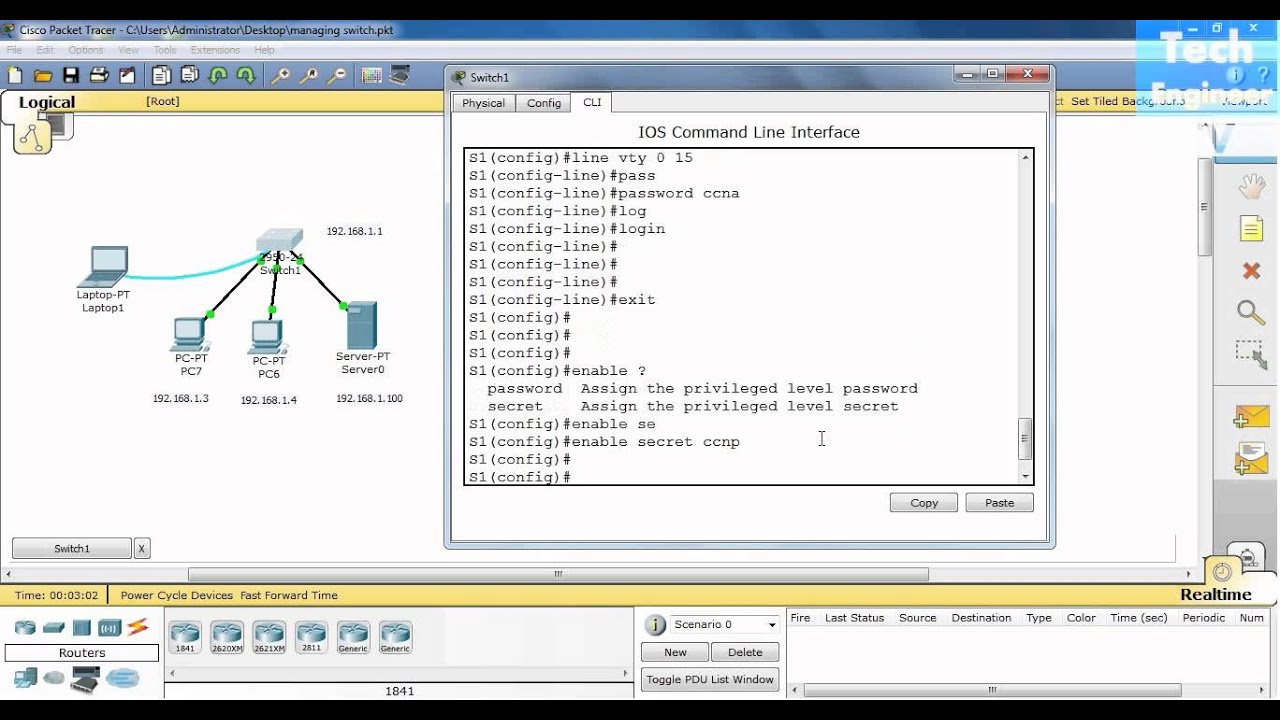Click the Paste button in the CLI
The height and width of the screenshot is (720, 1280).
click(999, 503)
